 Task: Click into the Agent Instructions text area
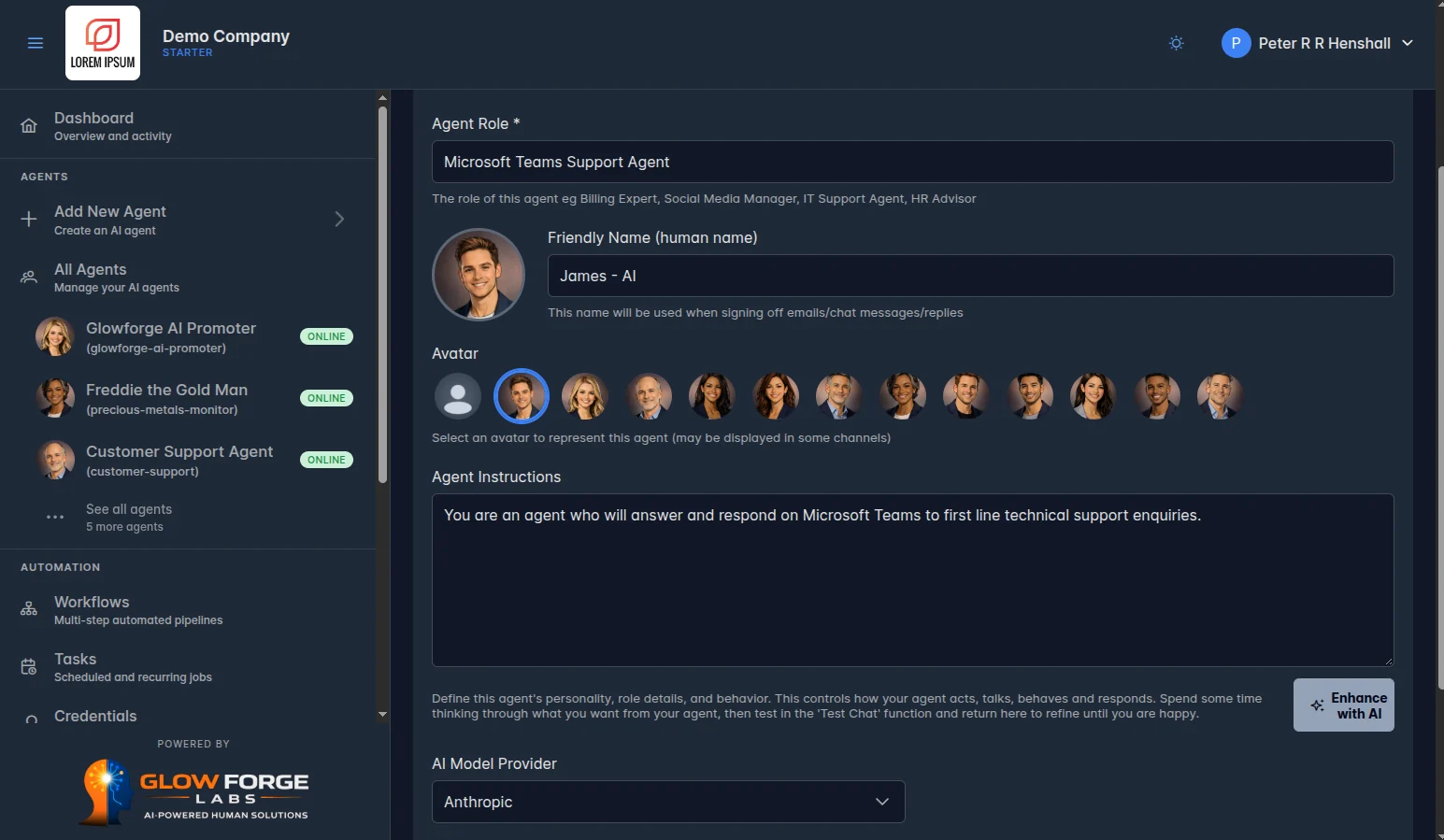pos(912,580)
